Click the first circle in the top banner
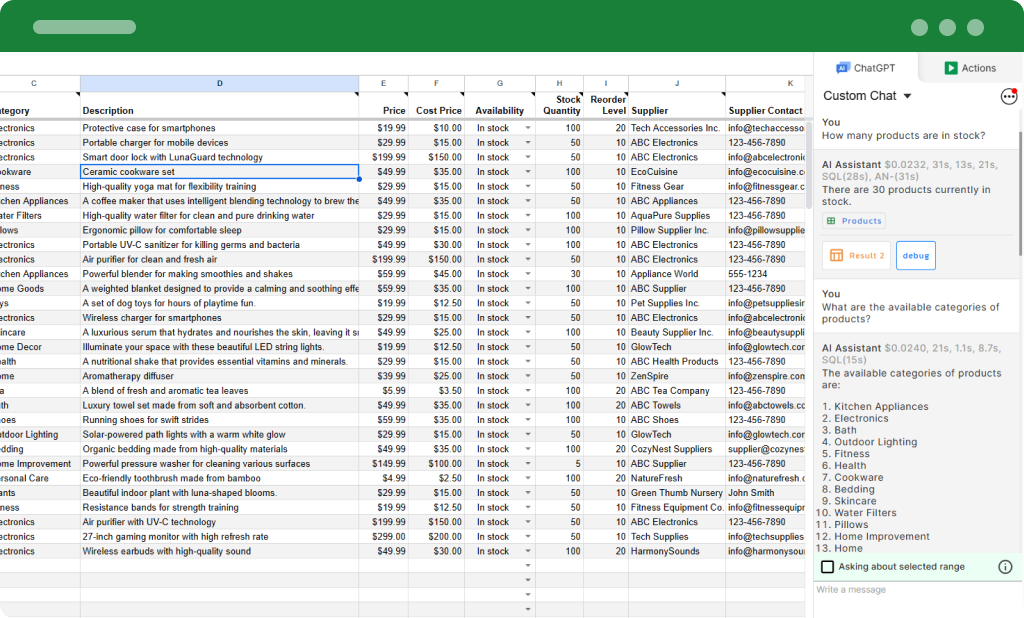Image resolution: width=1024 pixels, height=618 pixels. pos(919,28)
